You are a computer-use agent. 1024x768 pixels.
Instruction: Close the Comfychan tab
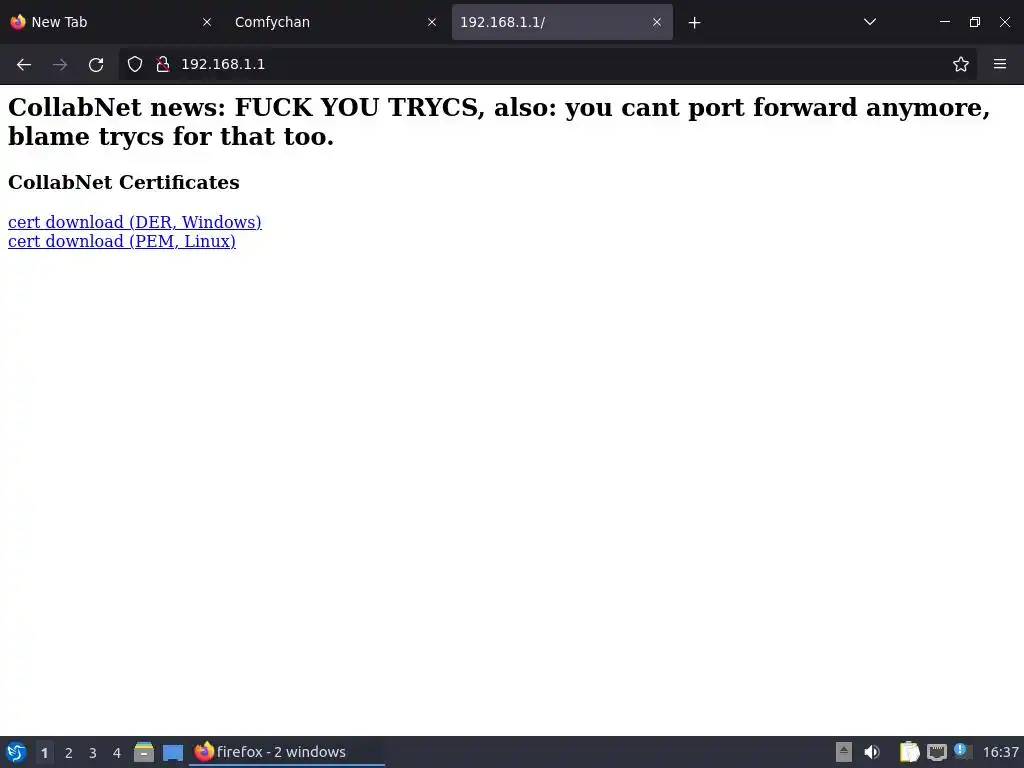pyautogui.click(x=432, y=22)
